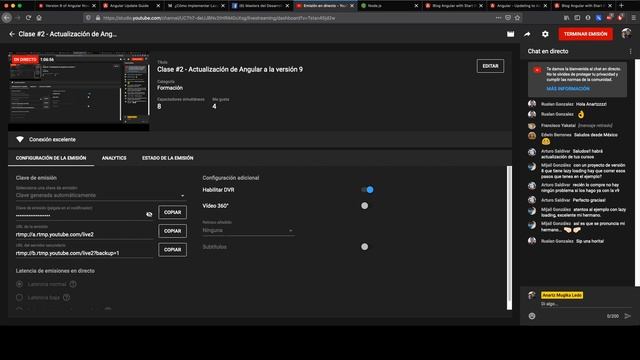Click the EDITAR button

490,66
